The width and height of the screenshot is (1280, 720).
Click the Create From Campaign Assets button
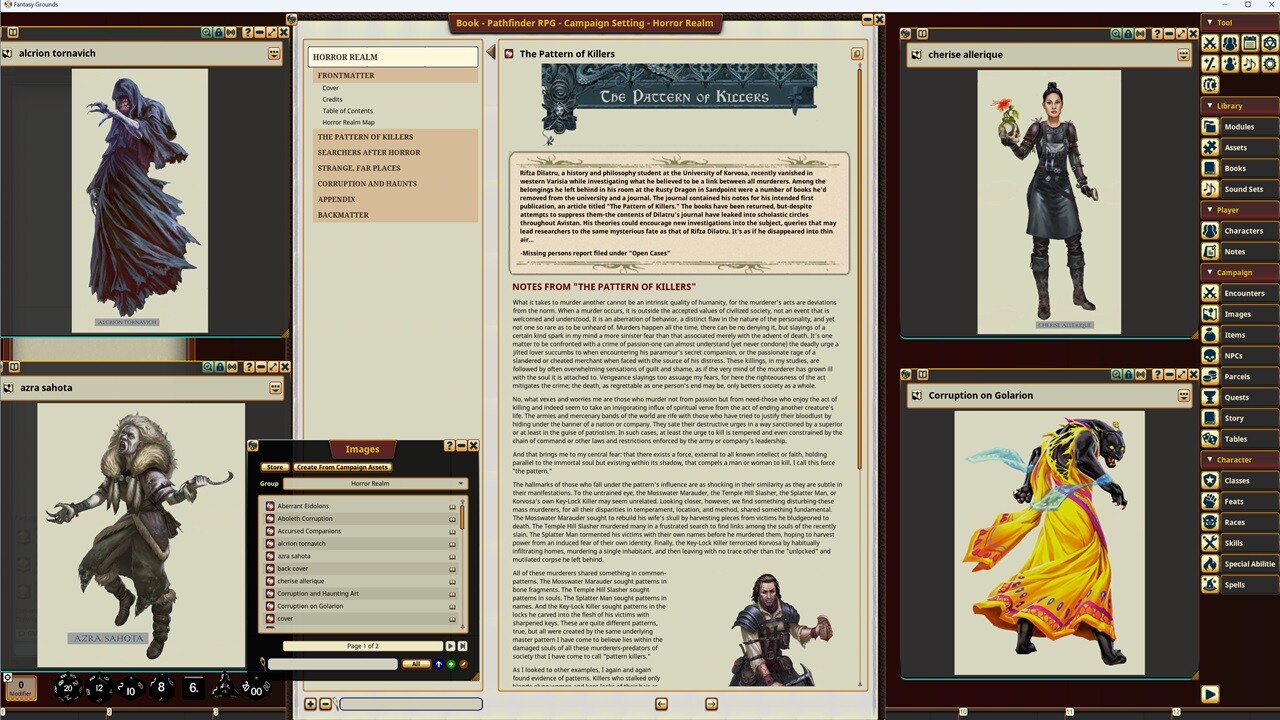click(x=342, y=467)
